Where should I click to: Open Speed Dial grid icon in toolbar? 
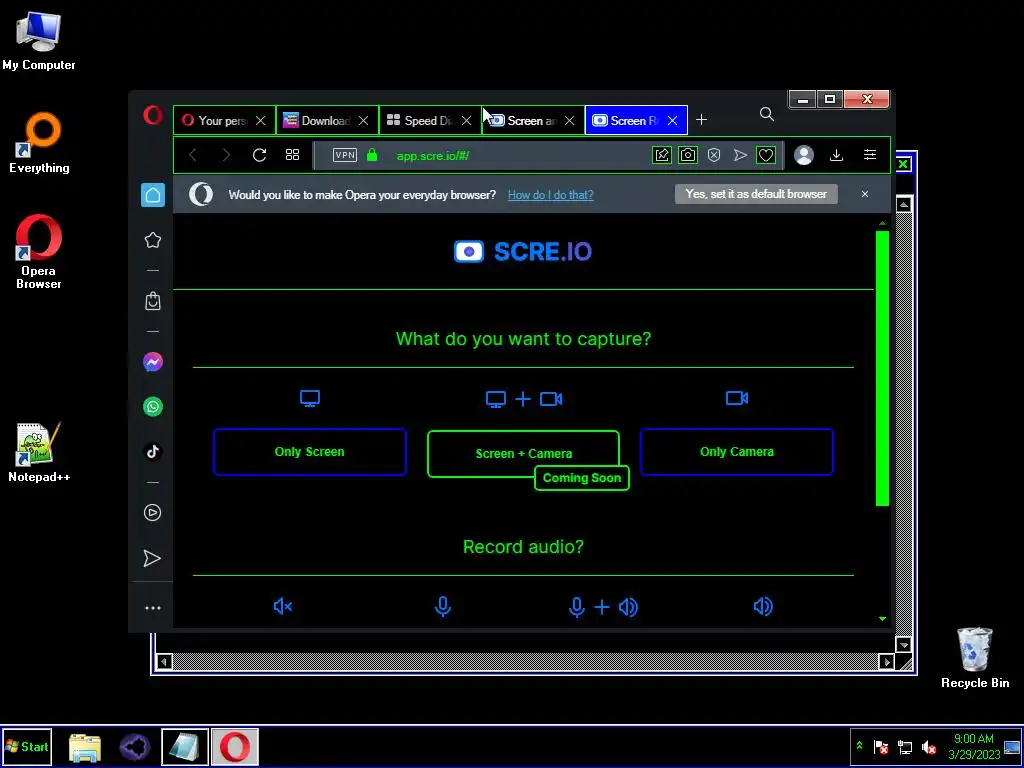pyautogui.click(x=293, y=155)
